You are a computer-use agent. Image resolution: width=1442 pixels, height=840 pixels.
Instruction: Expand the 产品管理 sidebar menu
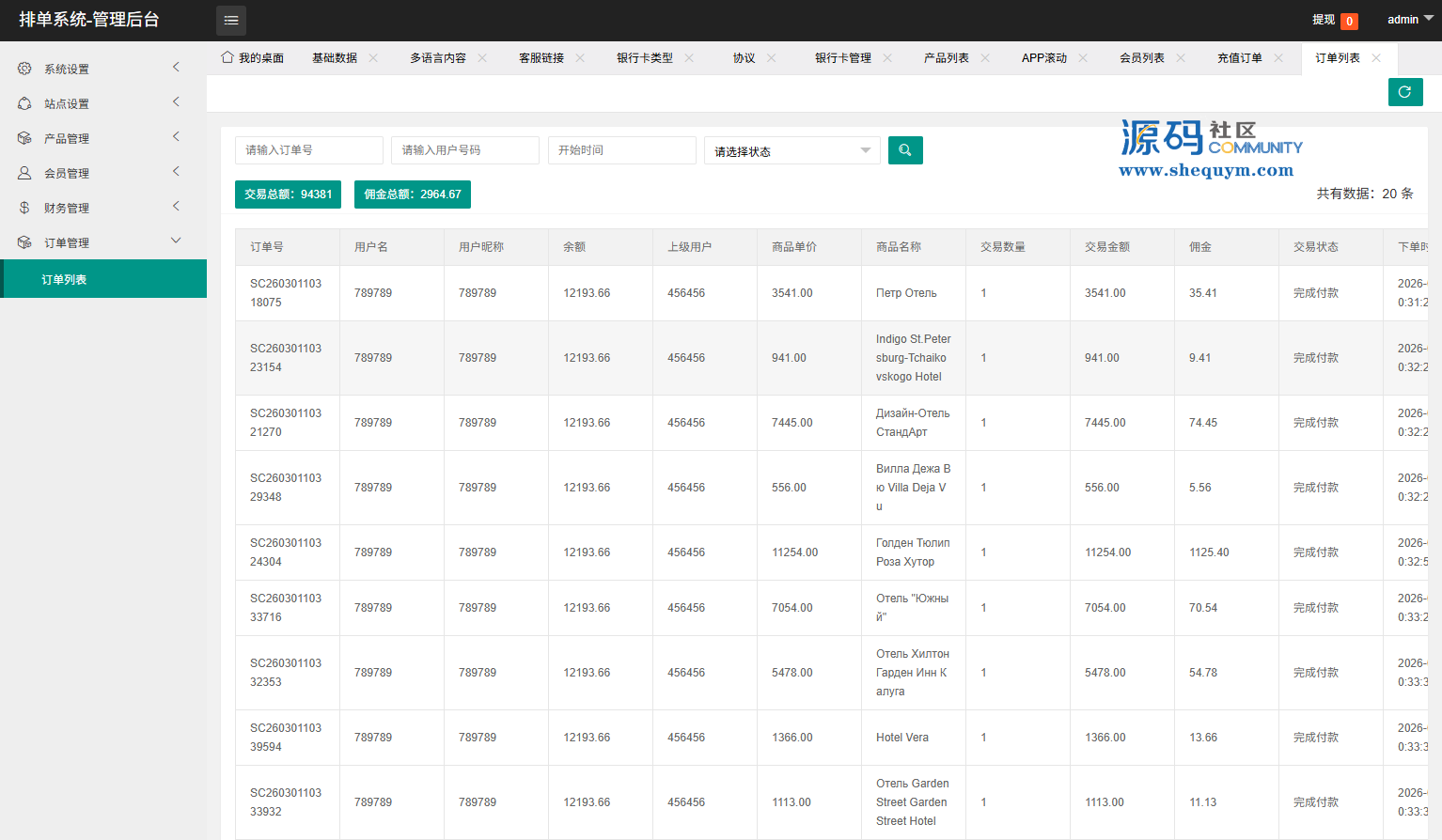tap(103, 138)
